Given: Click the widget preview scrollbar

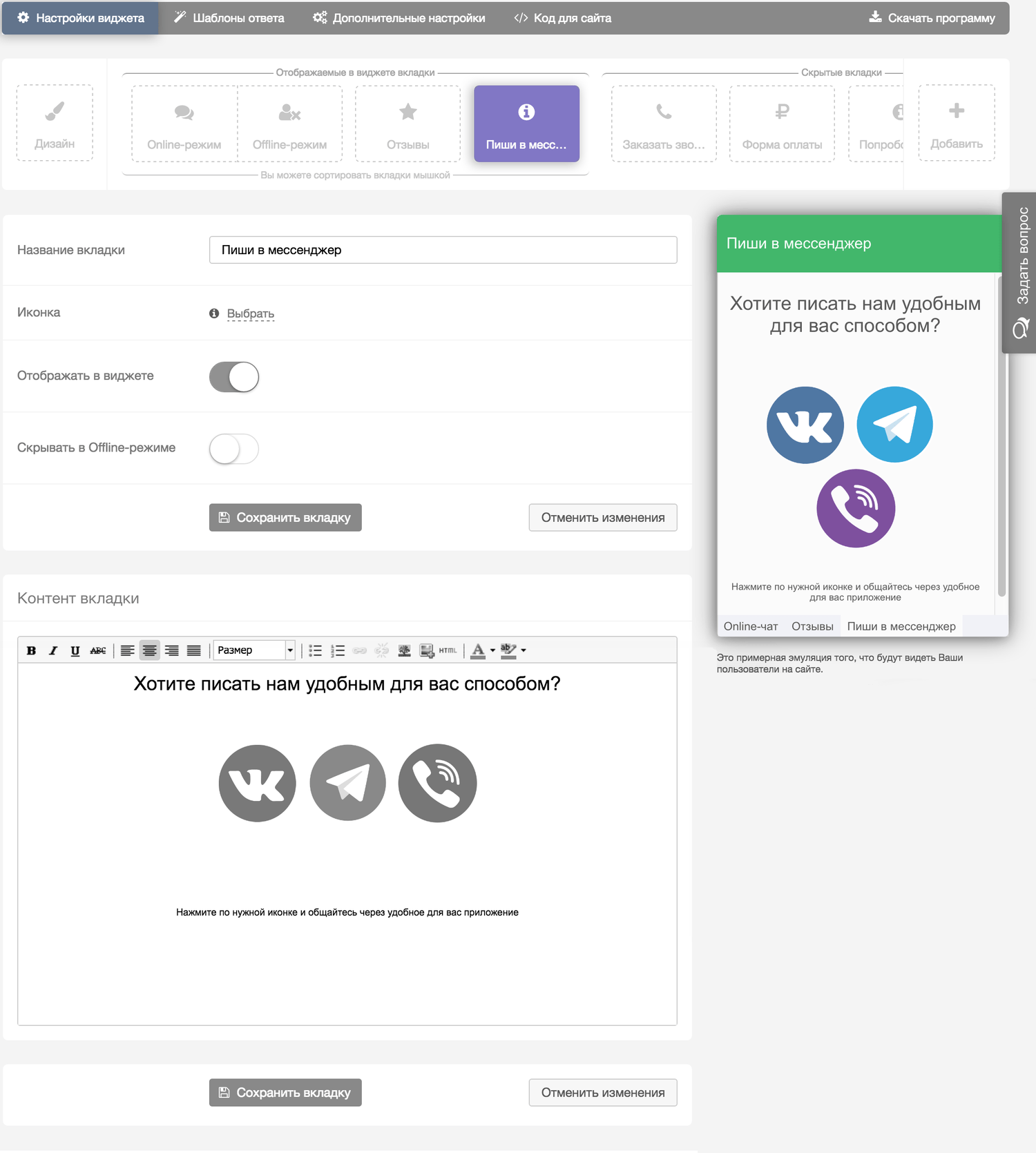Looking at the screenshot, I should tap(1001, 437).
